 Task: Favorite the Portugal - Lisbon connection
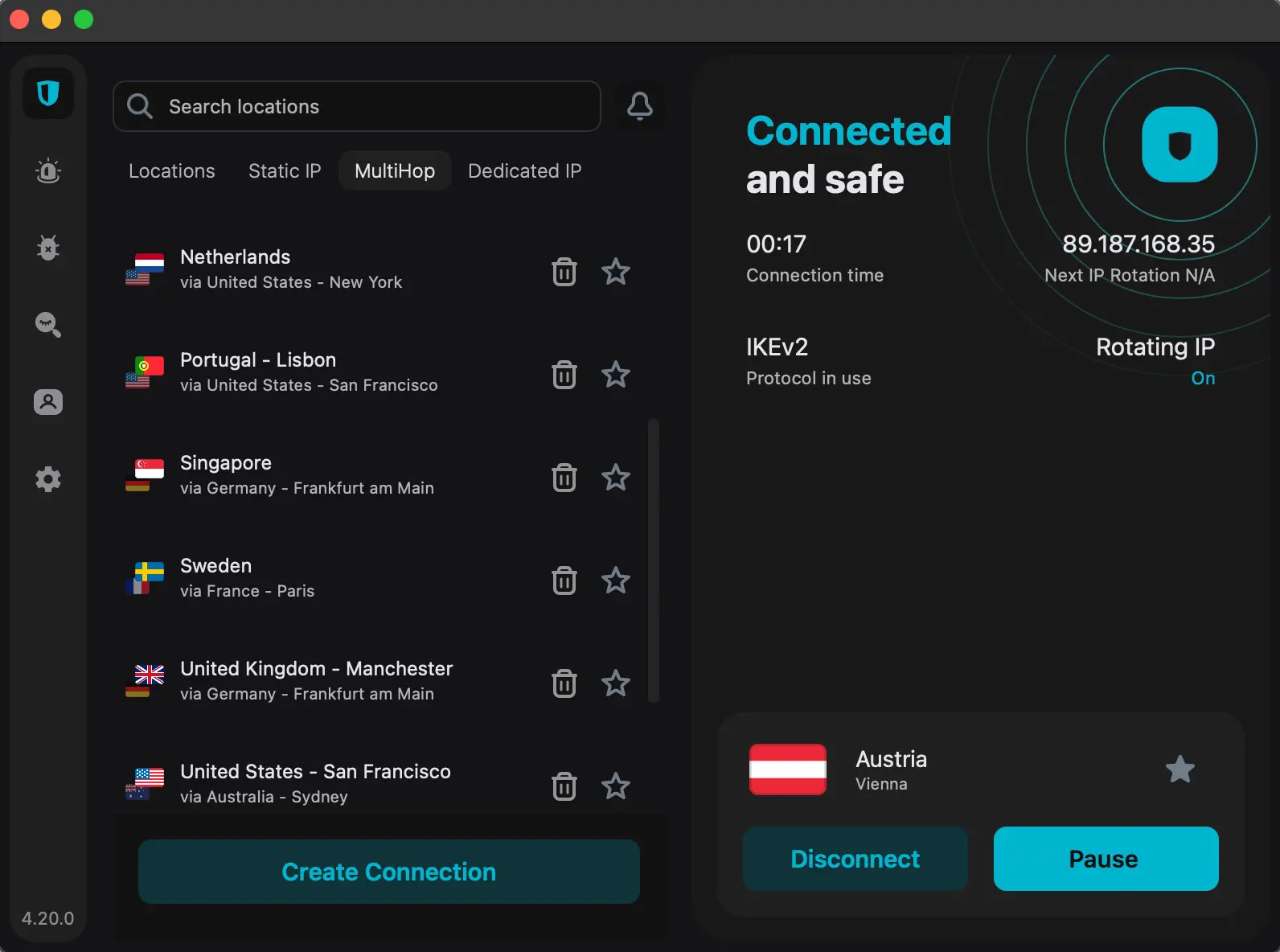click(x=616, y=375)
